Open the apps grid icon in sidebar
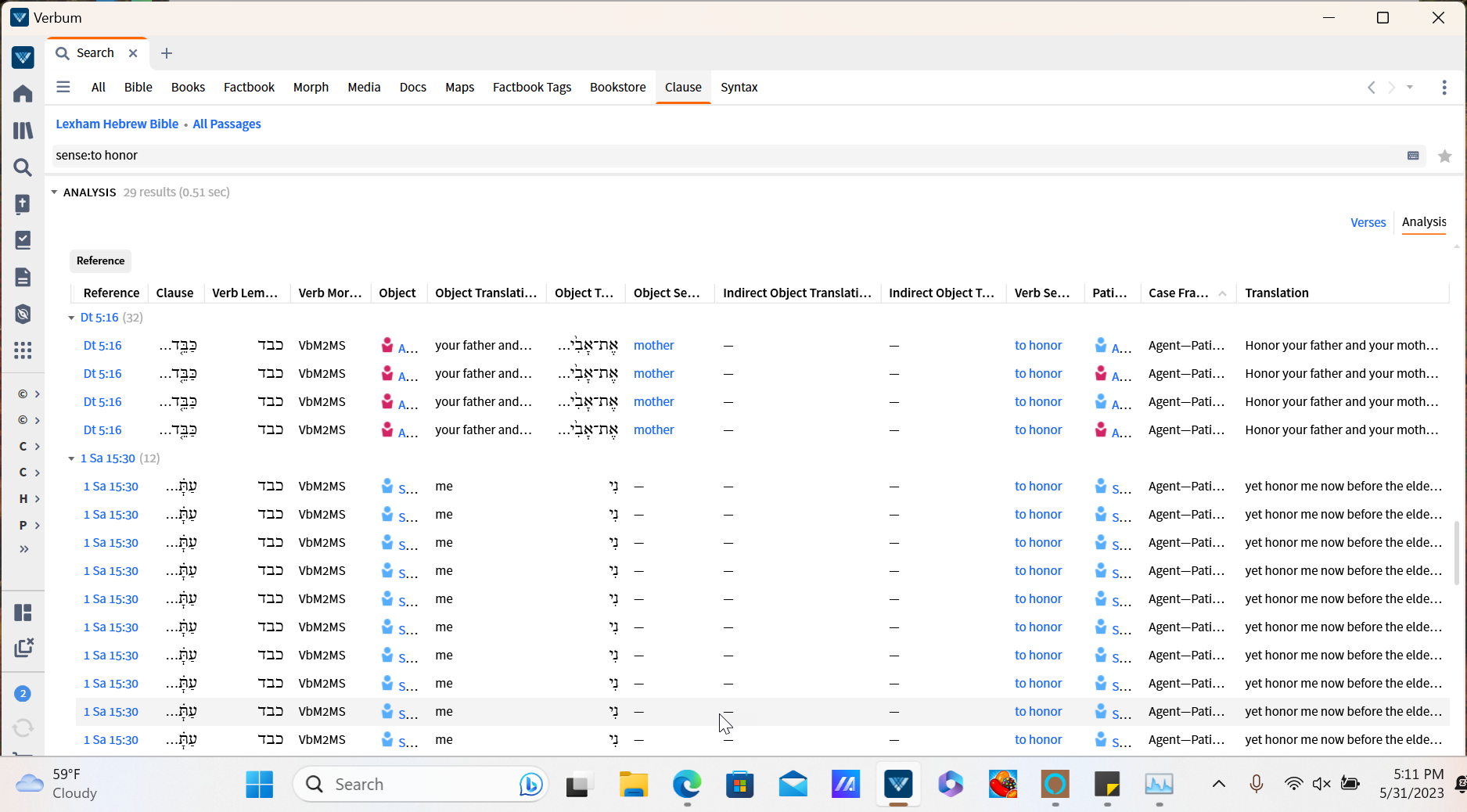This screenshot has width=1467, height=812. coord(23,350)
